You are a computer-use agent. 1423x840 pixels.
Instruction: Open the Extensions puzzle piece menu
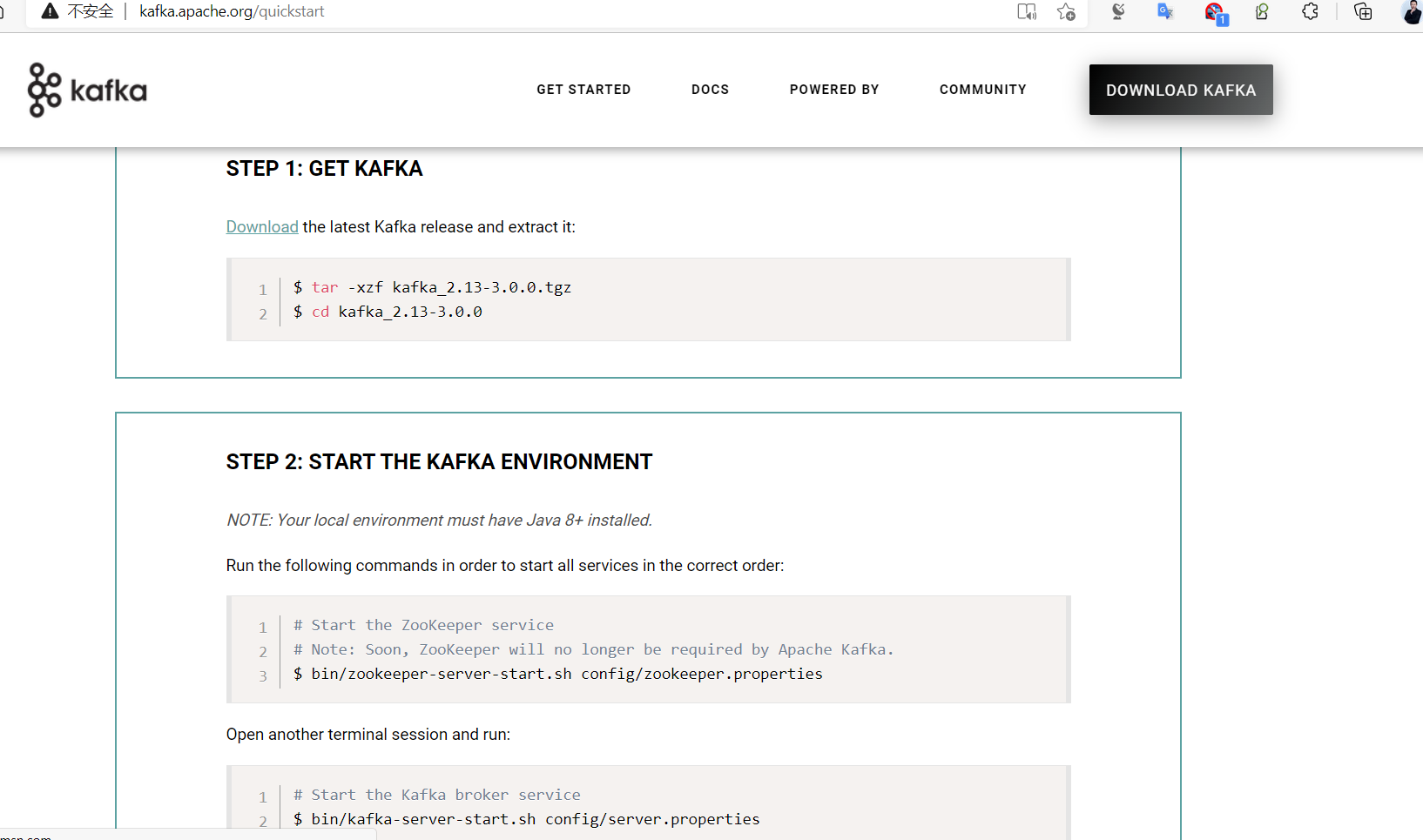[x=1310, y=11]
